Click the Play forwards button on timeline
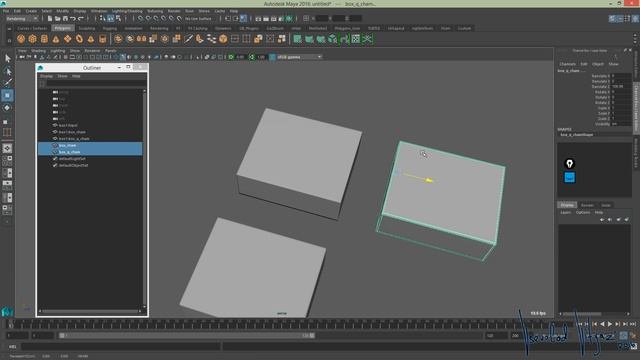 610,324
